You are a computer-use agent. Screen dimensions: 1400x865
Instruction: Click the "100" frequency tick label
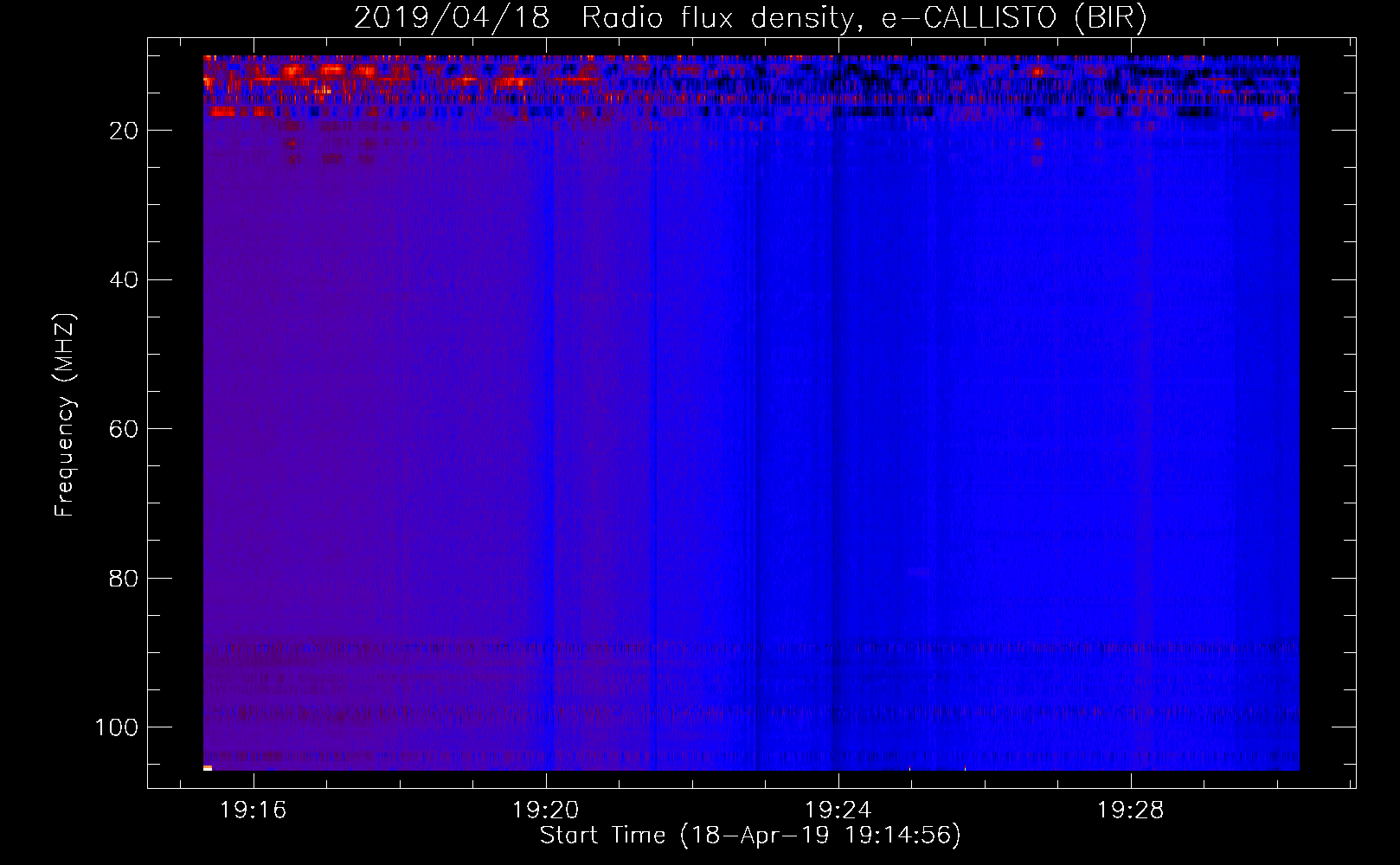tap(117, 727)
